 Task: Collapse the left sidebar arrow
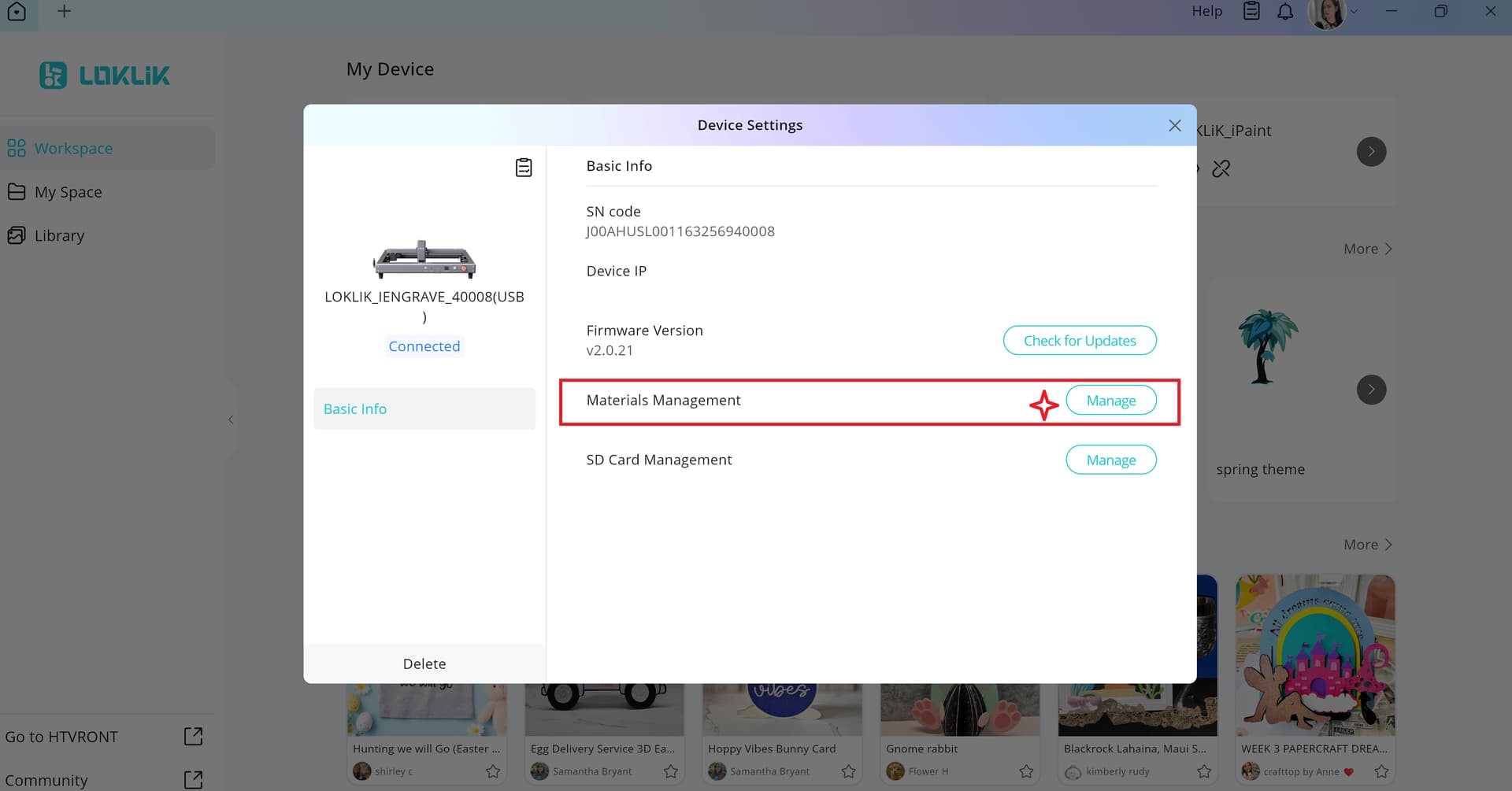point(231,420)
